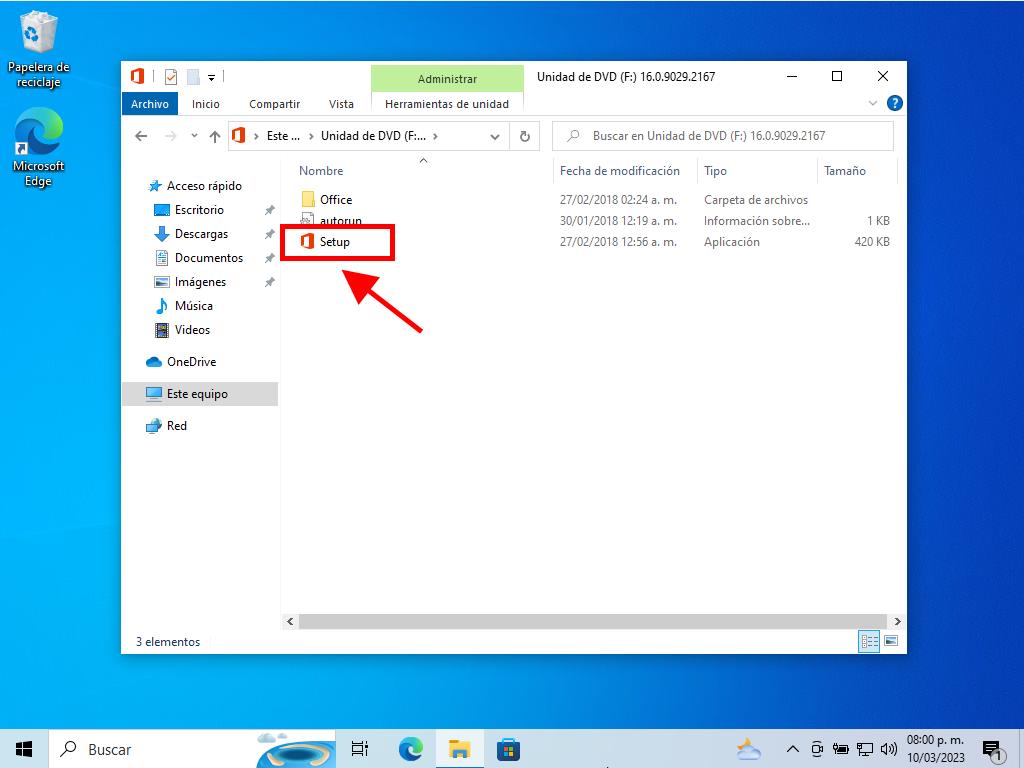Open Task View on the taskbar
The width and height of the screenshot is (1024, 768).
(x=360, y=748)
